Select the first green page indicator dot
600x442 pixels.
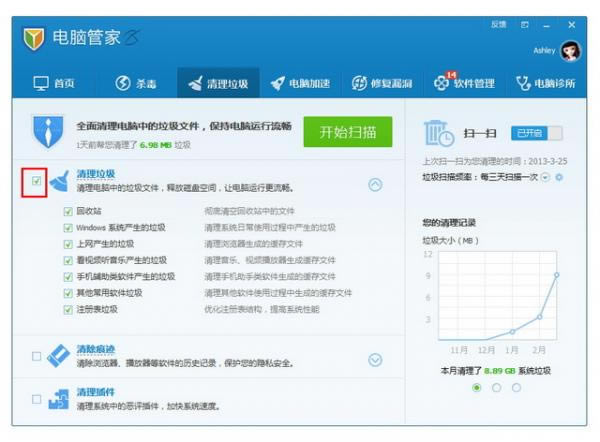476,387
